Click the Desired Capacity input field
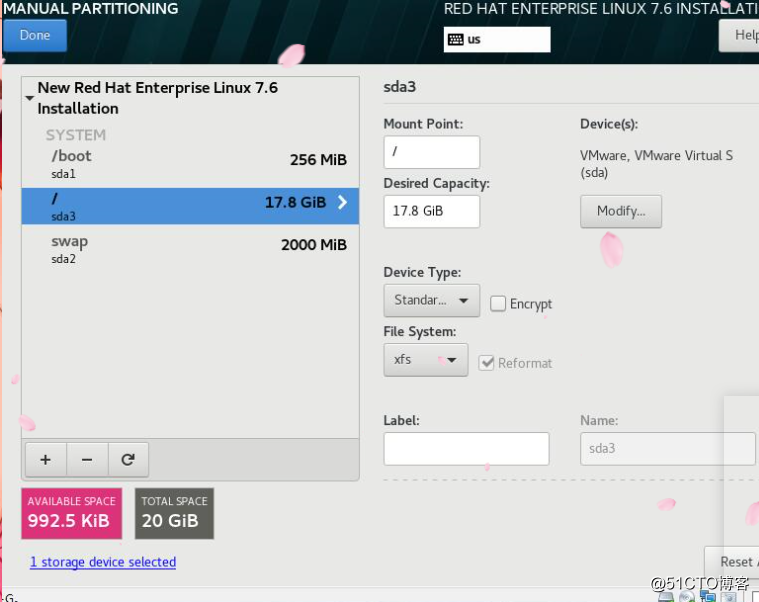The height and width of the screenshot is (602, 759). 431,211
